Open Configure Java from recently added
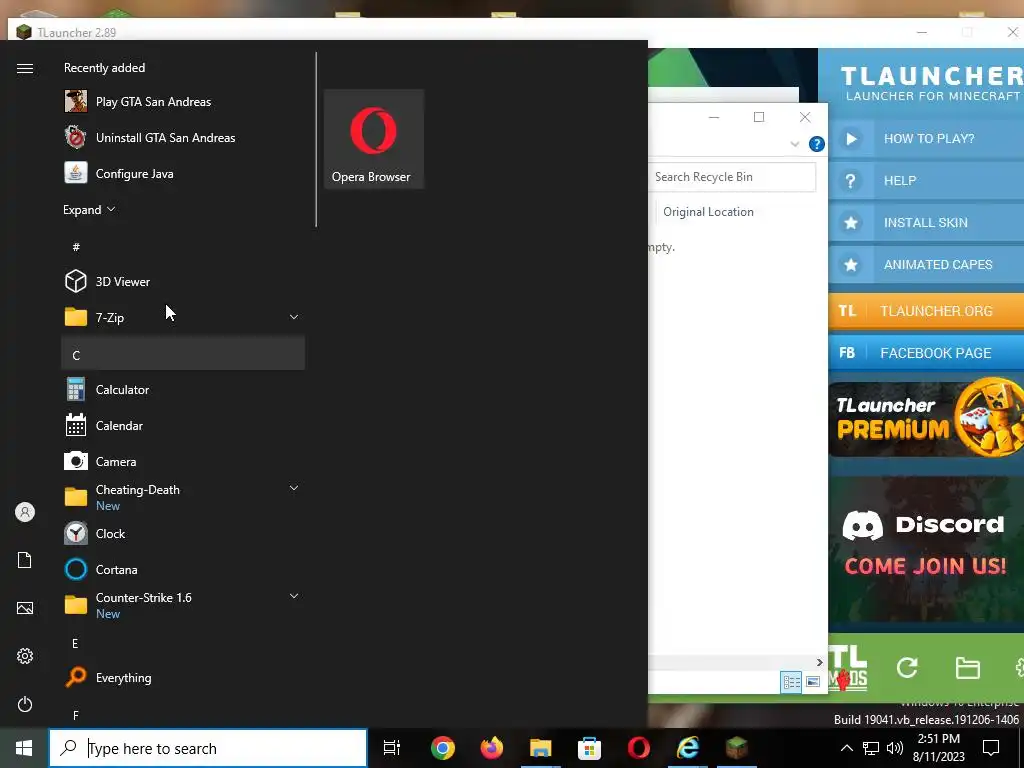This screenshot has width=1024, height=768. point(183,174)
